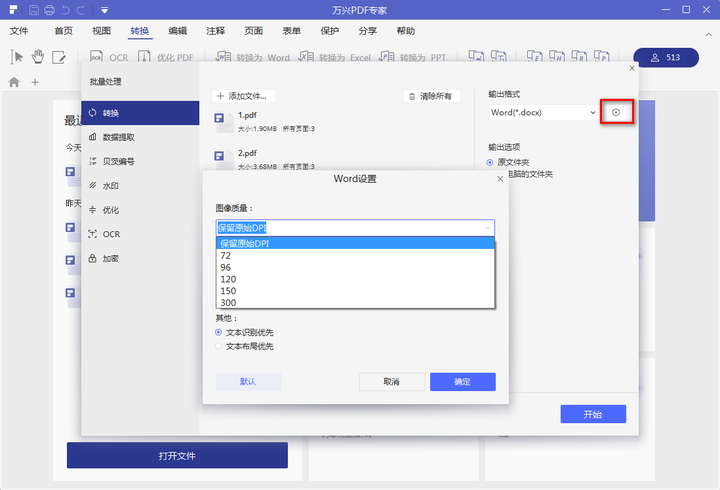Click the save icon in title bar
Image resolution: width=720 pixels, height=490 pixels.
tap(34, 10)
